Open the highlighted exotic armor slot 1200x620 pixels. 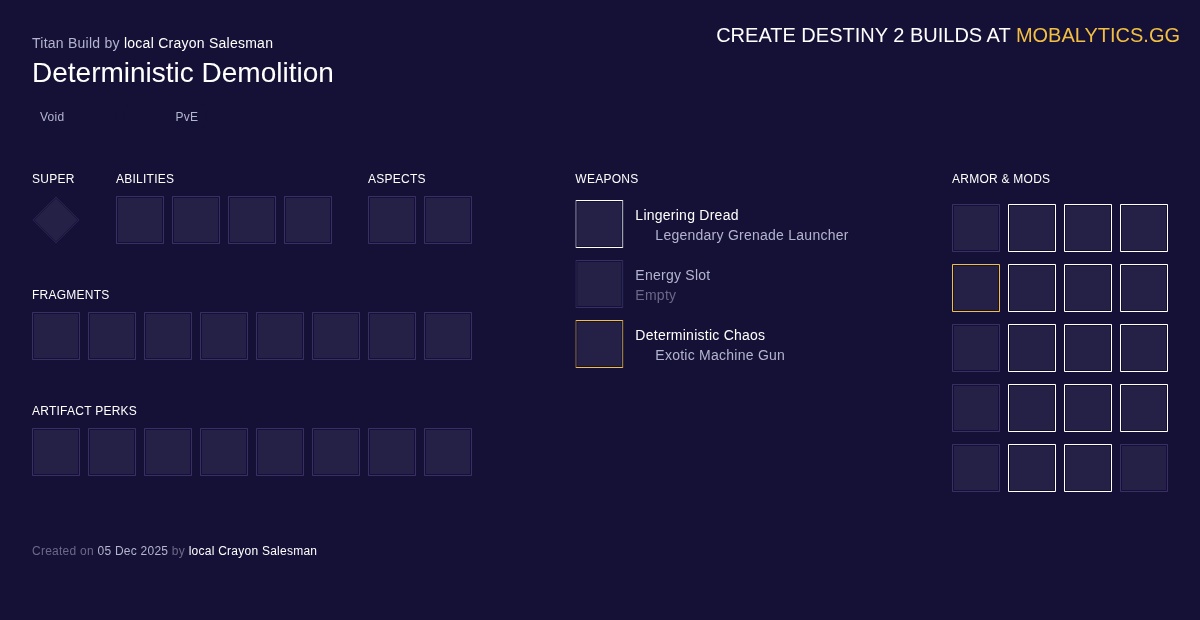pos(976,288)
